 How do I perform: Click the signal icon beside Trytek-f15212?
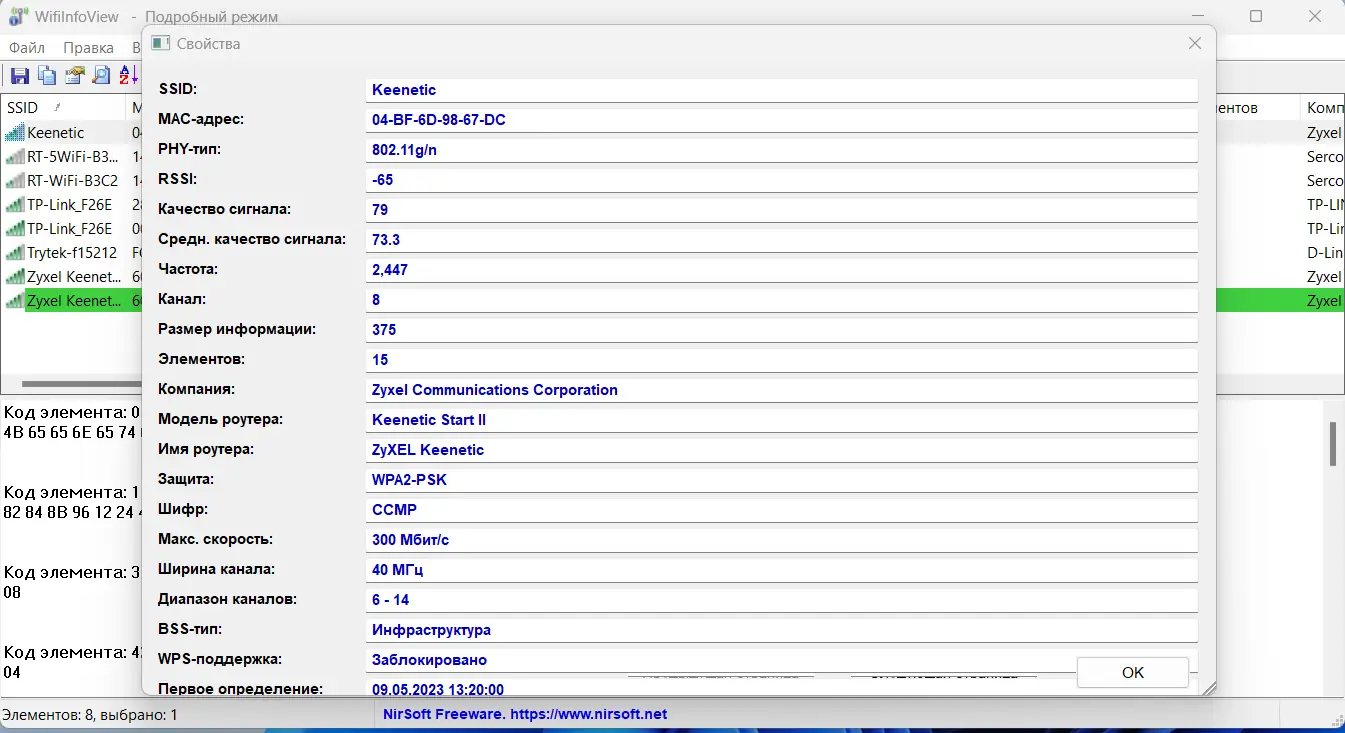15,253
